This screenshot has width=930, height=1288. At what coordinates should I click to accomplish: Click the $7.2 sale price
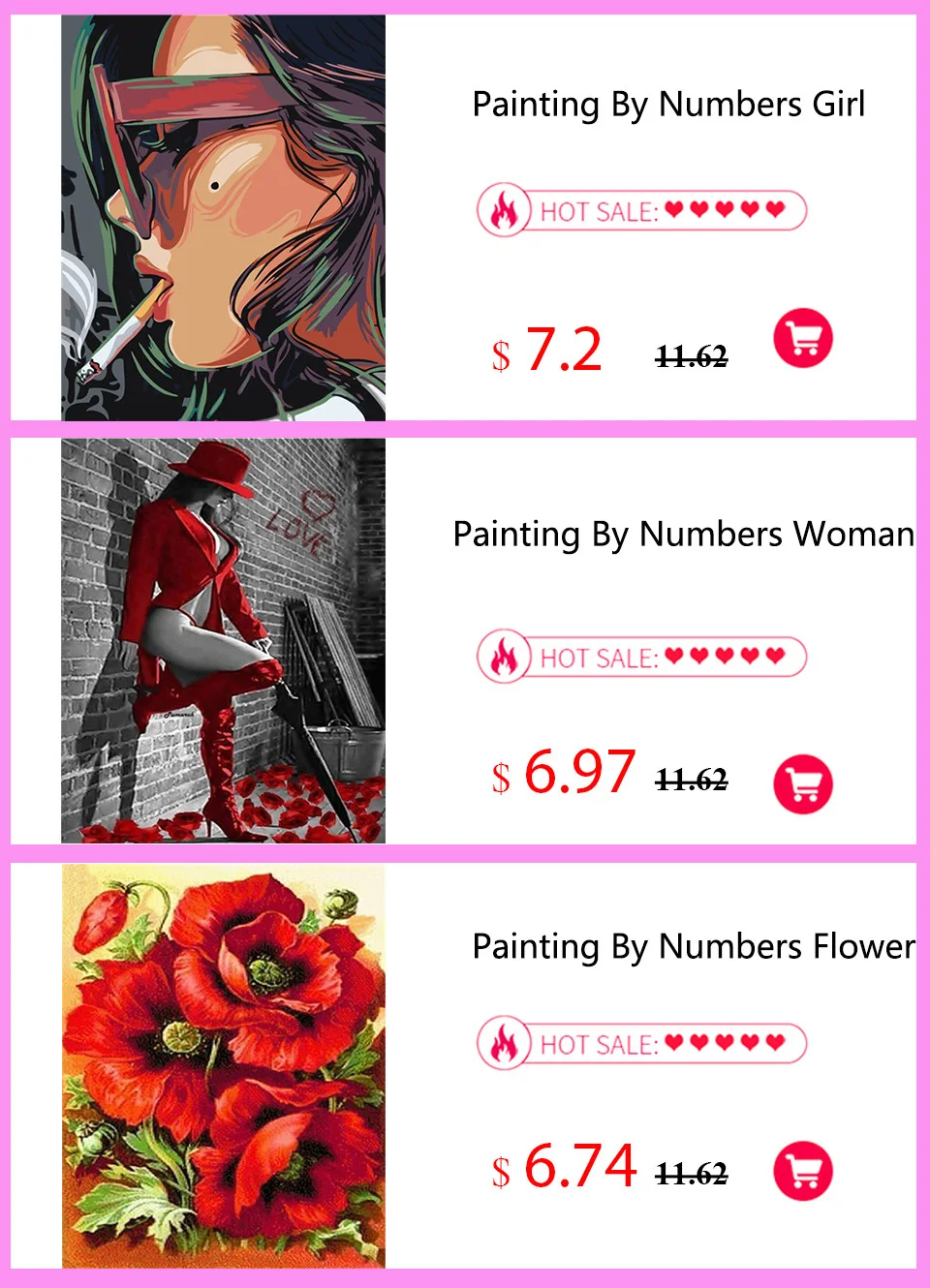point(547,350)
